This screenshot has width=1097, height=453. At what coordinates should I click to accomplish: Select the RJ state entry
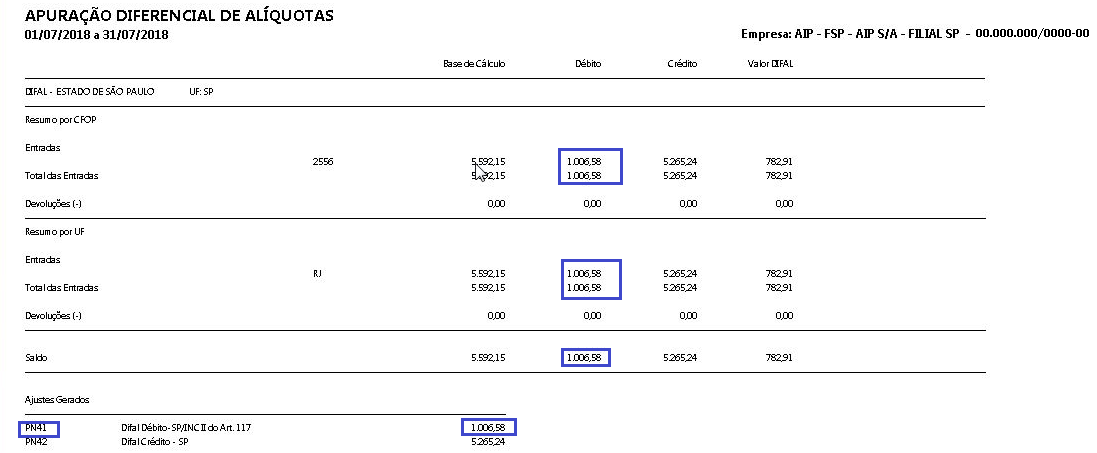(318, 272)
